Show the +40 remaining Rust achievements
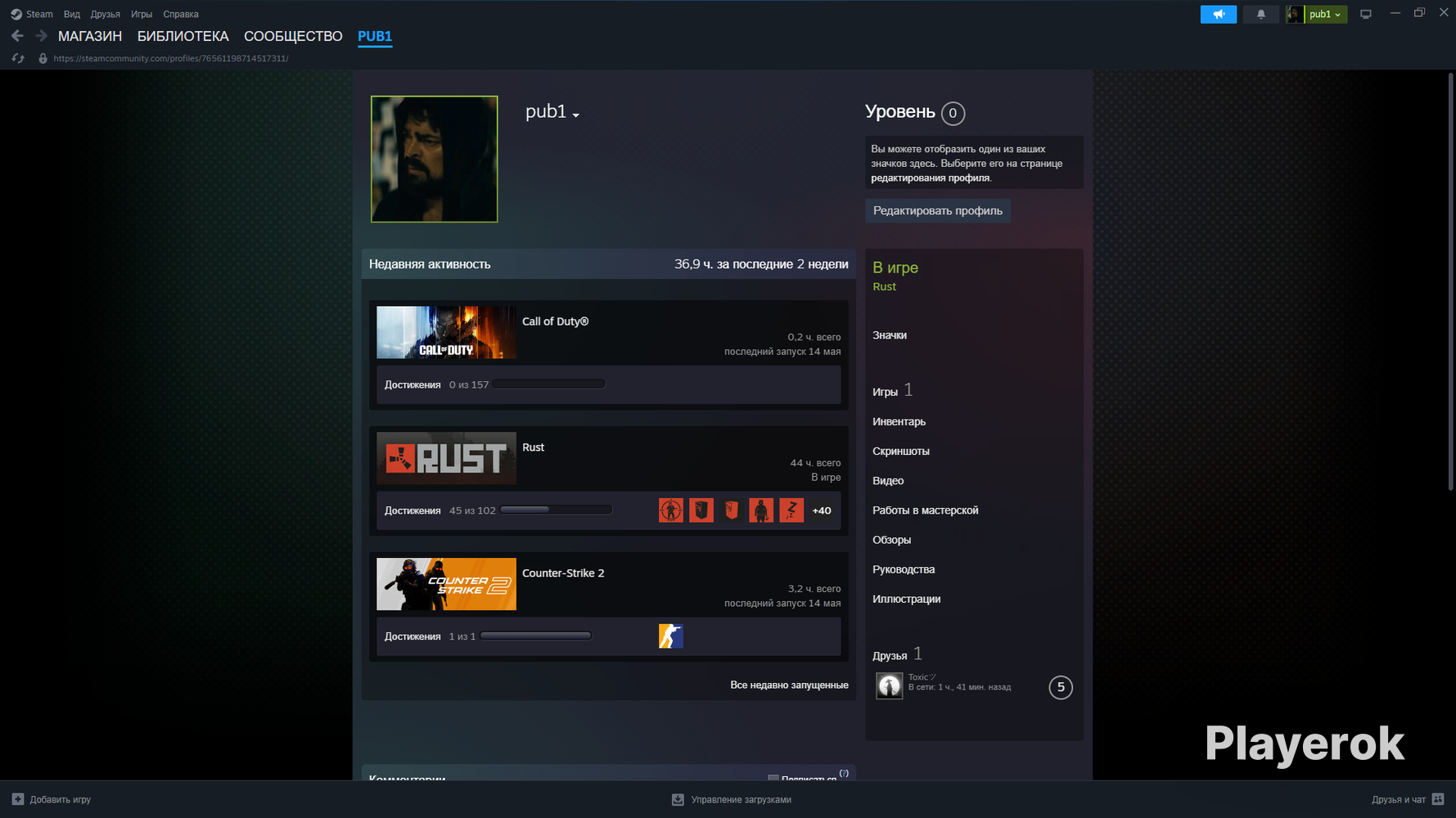This screenshot has width=1456, height=818. coord(822,510)
